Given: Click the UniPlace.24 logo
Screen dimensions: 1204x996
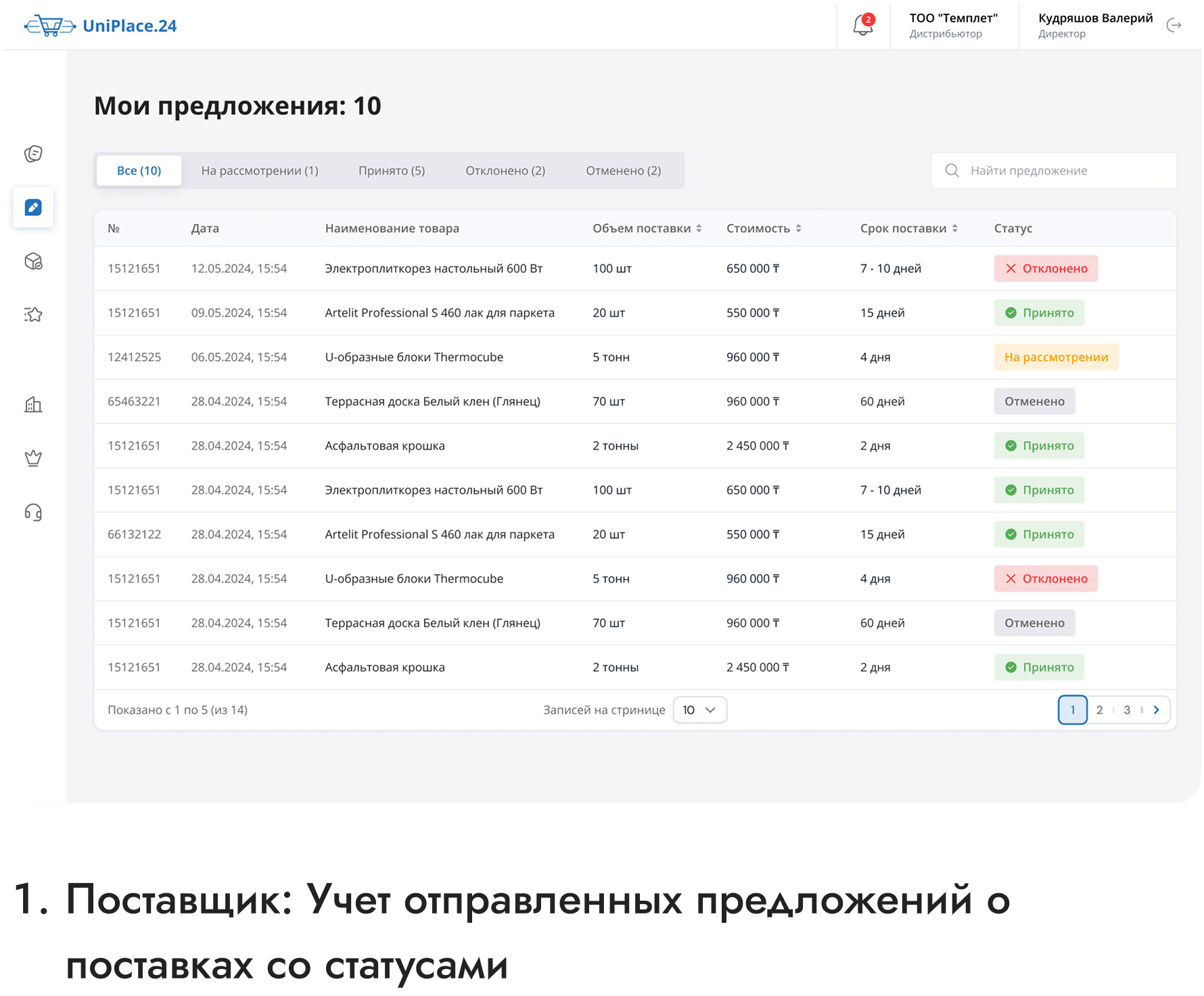Looking at the screenshot, I should point(101,26).
